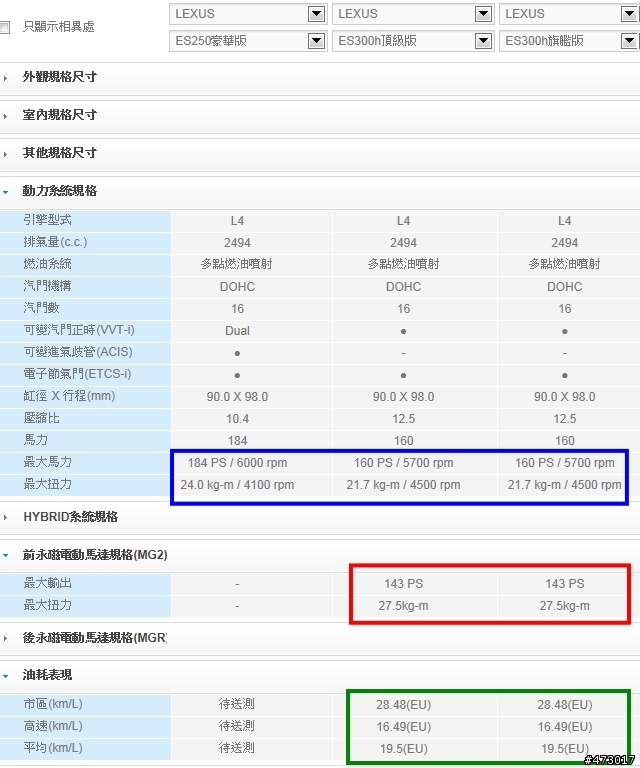Expand the 外觀規格尺寸 section
The image size is (640, 768).
60,77
